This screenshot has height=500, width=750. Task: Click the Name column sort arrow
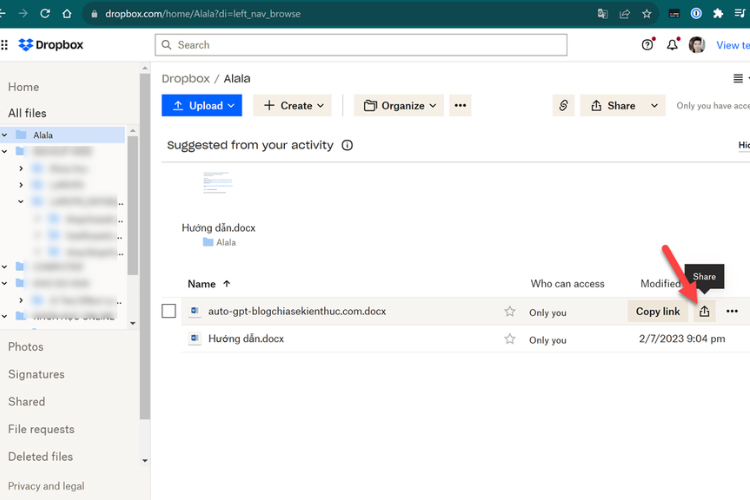pos(227,284)
